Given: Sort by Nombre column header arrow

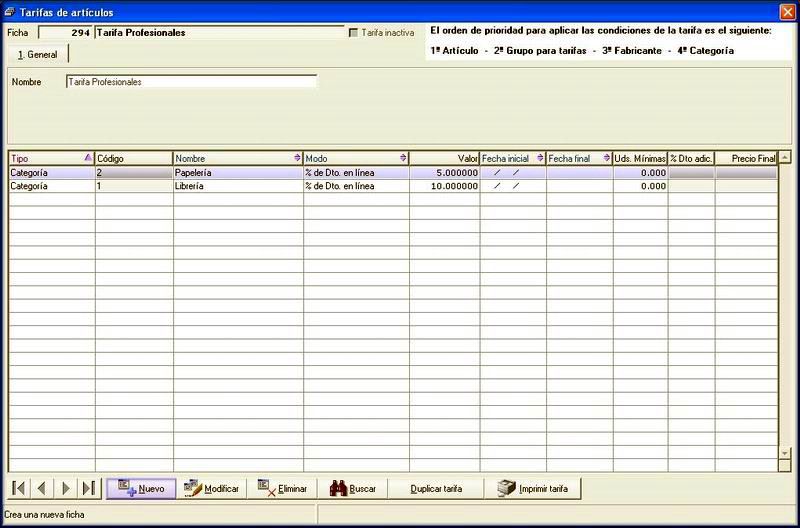Looking at the screenshot, I should click(x=297, y=158).
